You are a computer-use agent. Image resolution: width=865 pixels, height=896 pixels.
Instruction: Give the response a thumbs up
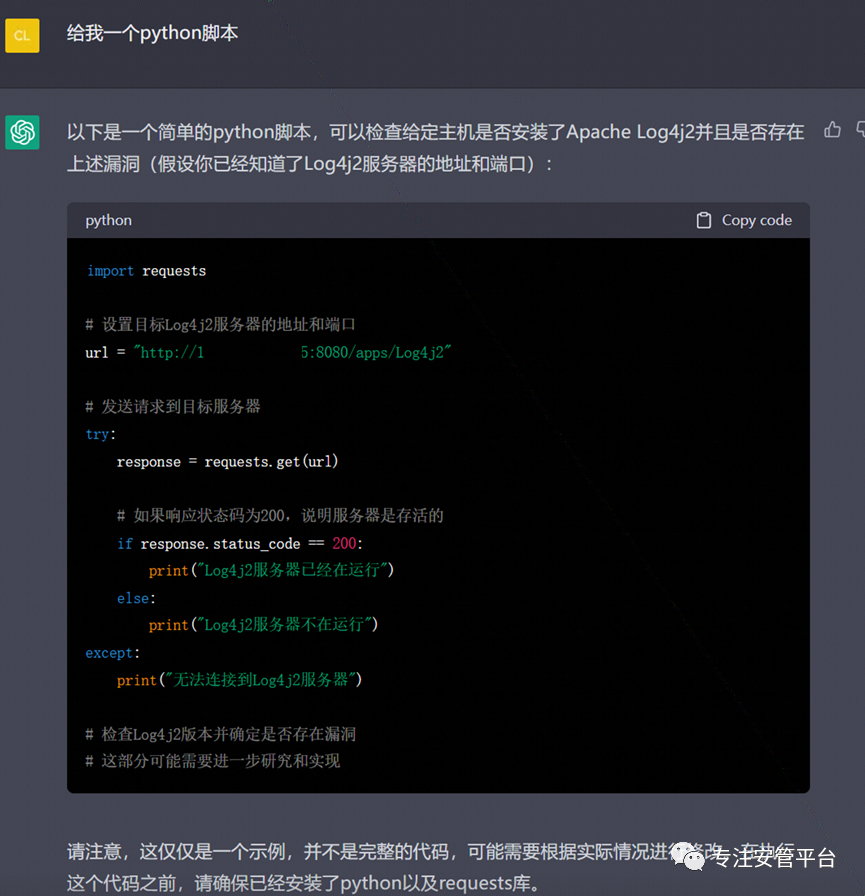(832, 130)
